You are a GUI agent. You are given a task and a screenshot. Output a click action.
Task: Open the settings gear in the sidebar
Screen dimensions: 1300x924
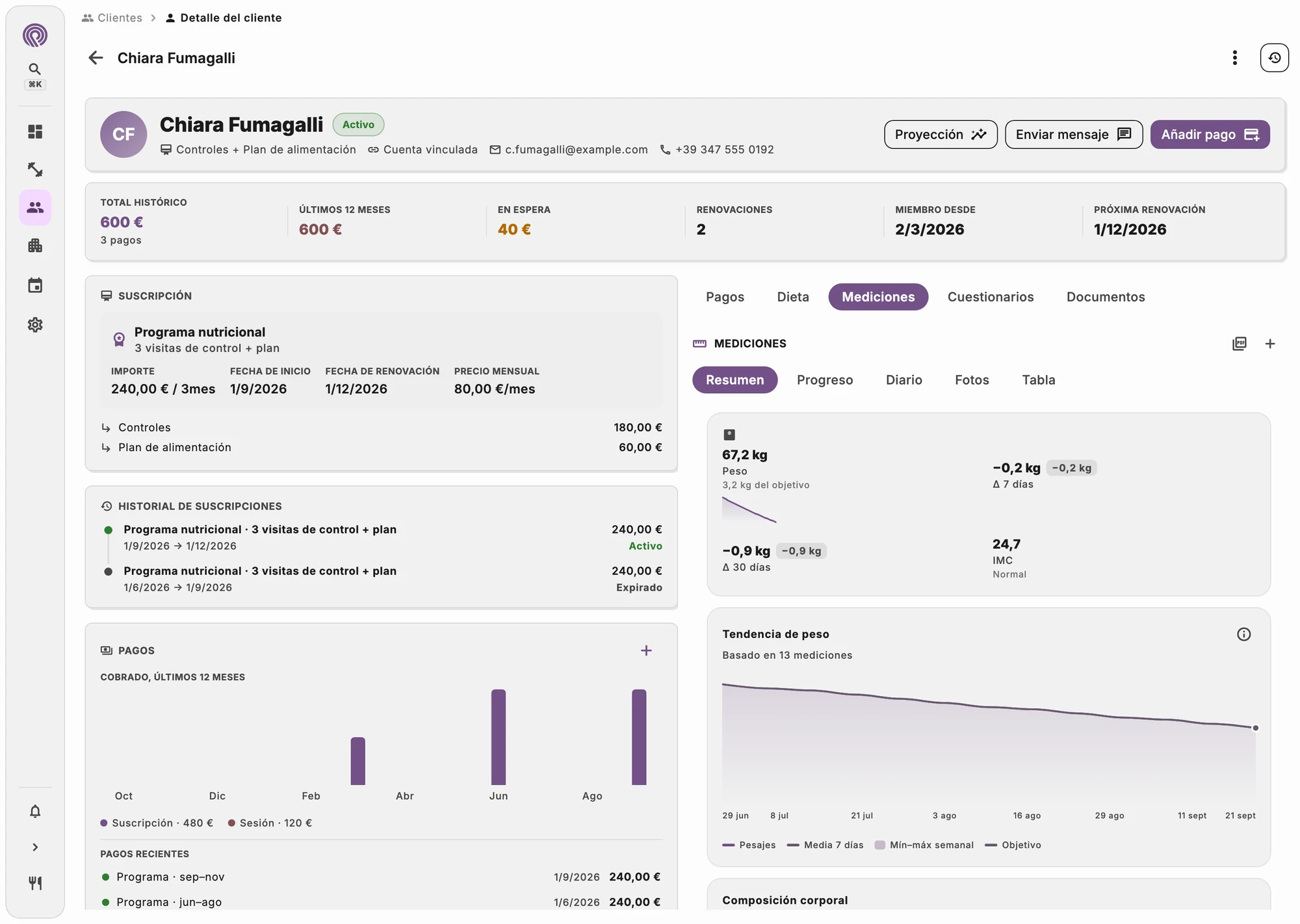click(35, 324)
